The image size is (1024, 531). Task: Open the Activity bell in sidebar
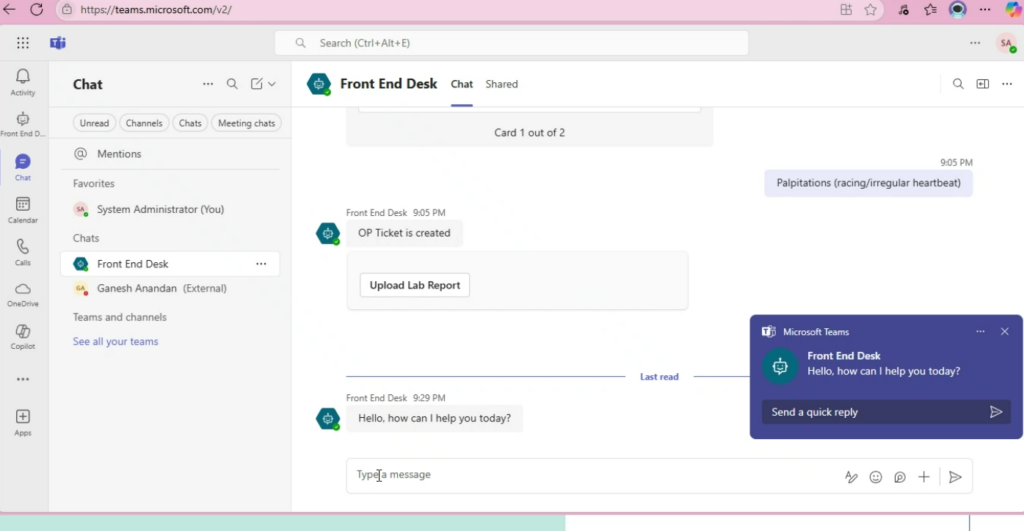[23, 82]
